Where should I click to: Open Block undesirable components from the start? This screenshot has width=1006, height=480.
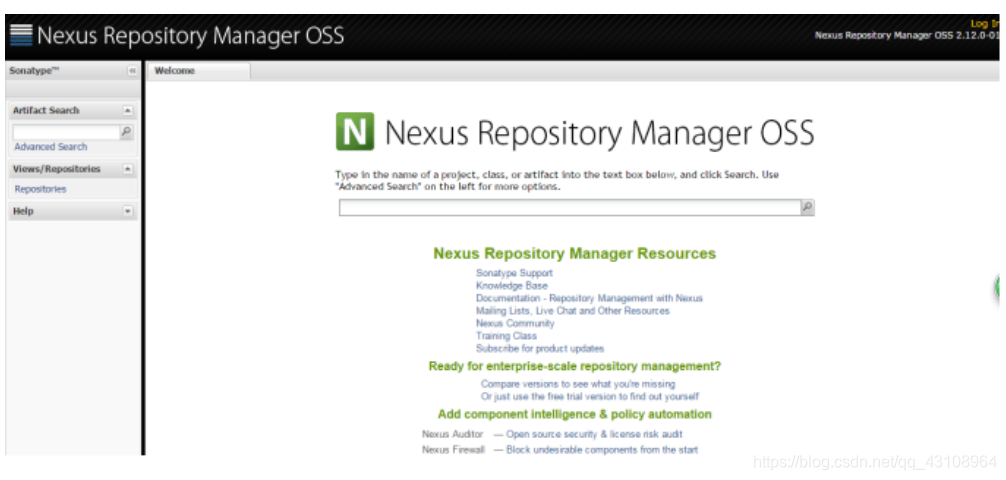(602, 450)
